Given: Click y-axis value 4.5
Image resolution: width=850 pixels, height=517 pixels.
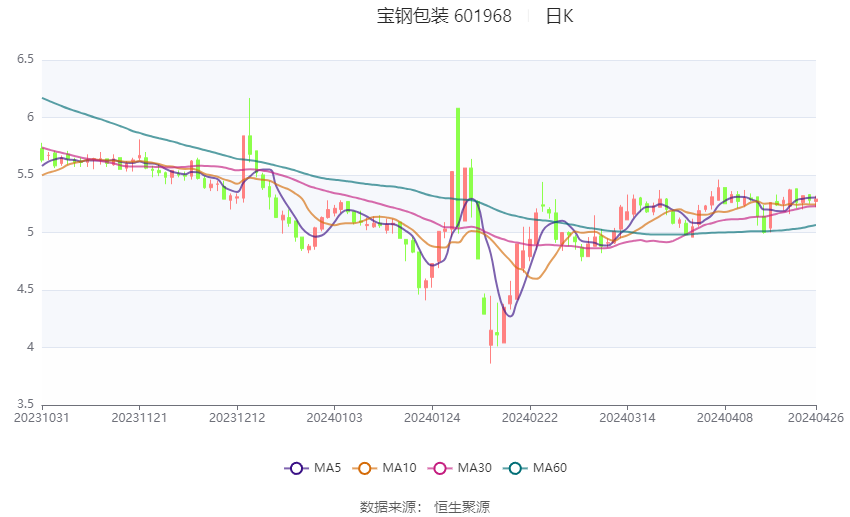Looking at the screenshot, I should 25,289.
